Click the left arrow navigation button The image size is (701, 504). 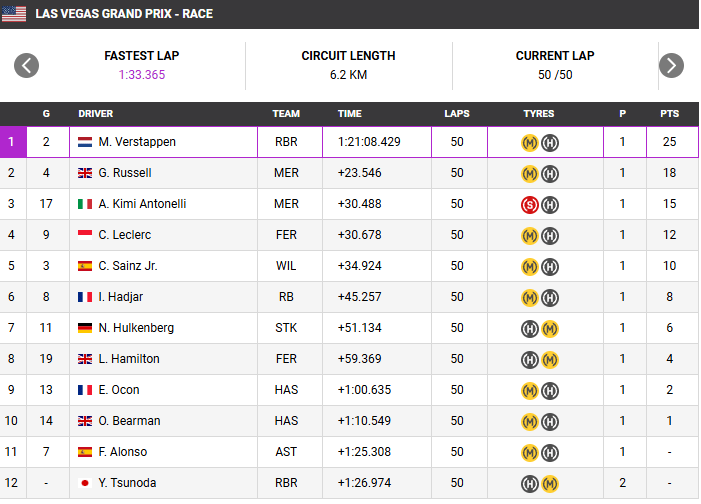26,66
